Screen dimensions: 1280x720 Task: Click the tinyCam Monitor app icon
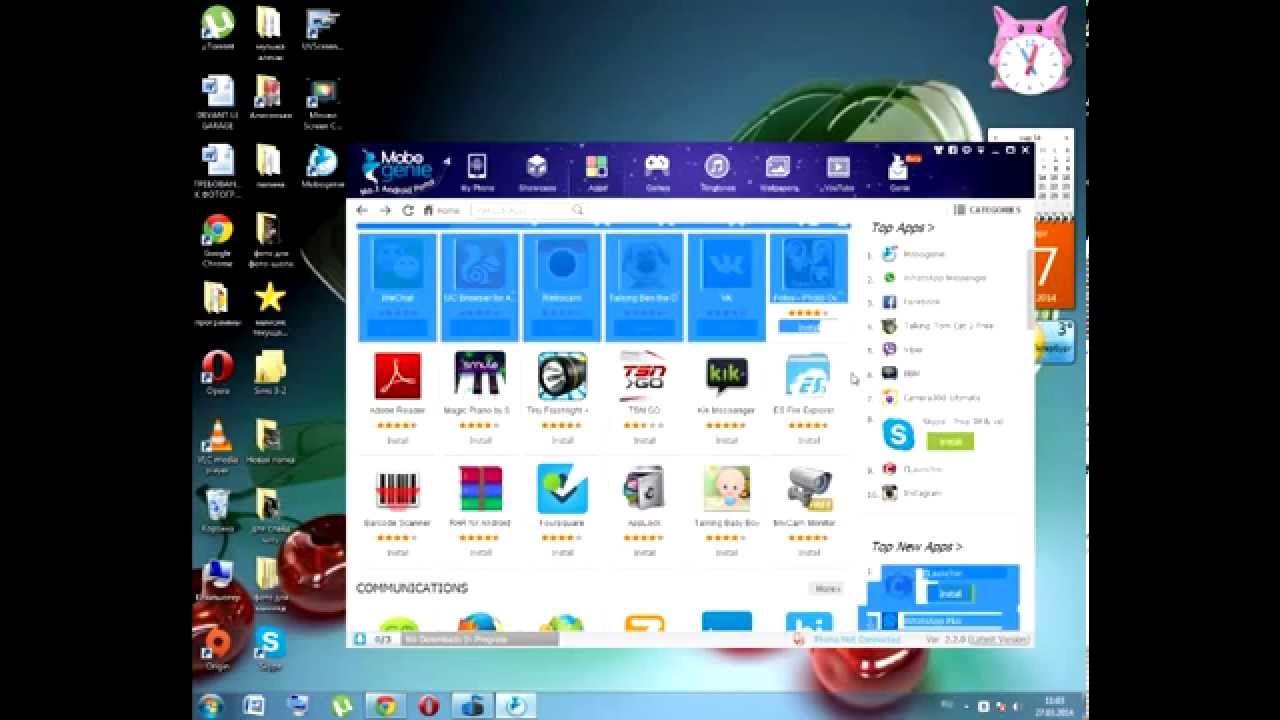(x=808, y=488)
